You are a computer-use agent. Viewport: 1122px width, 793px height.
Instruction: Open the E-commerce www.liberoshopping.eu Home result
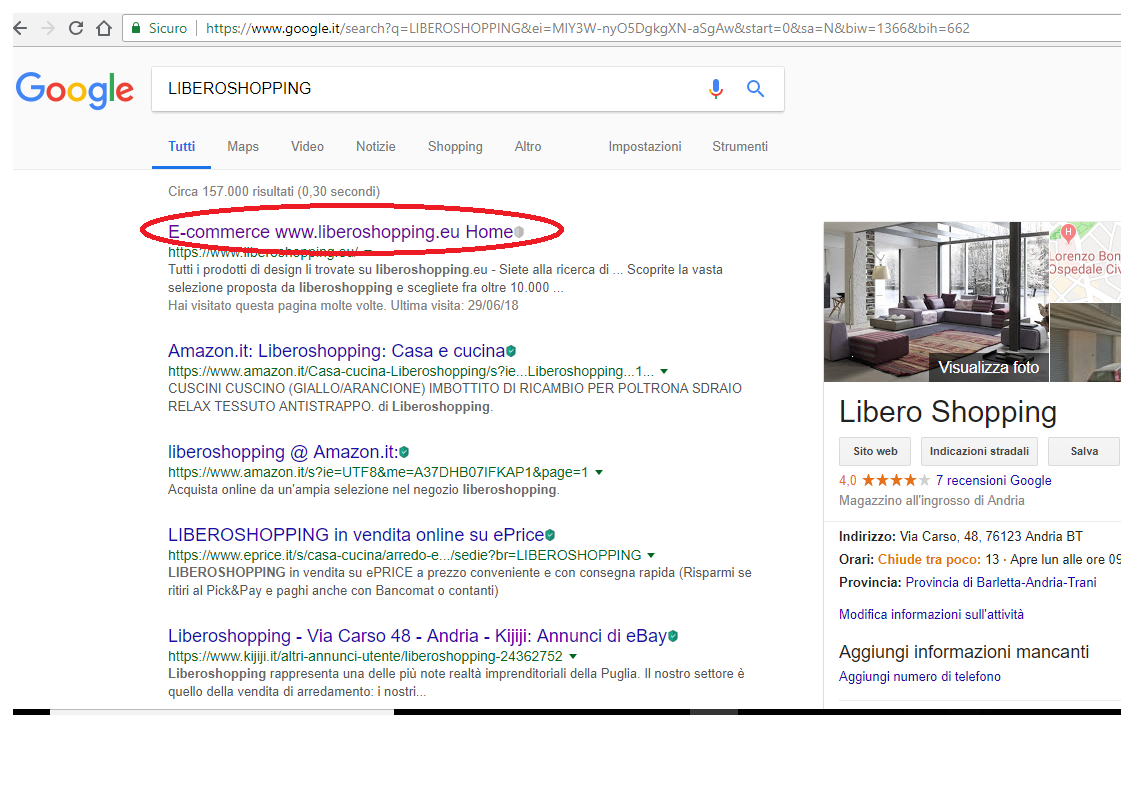click(341, 232)
